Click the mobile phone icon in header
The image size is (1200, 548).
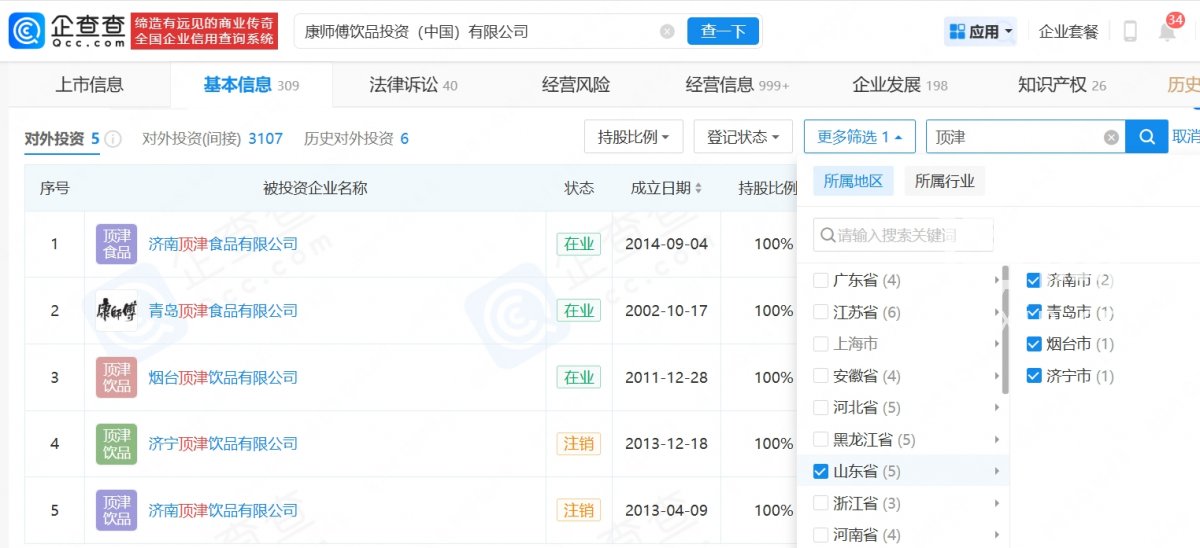coord(1130,31)
